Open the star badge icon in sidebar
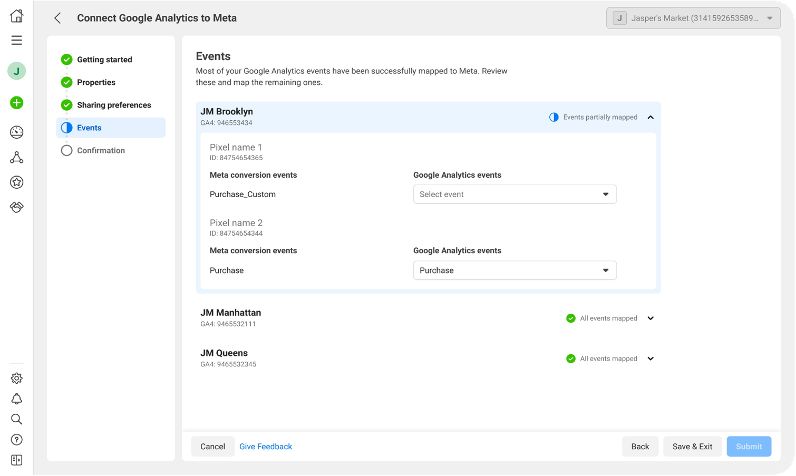This screenshot has height=476, width=796. click(x=17, y=182)
